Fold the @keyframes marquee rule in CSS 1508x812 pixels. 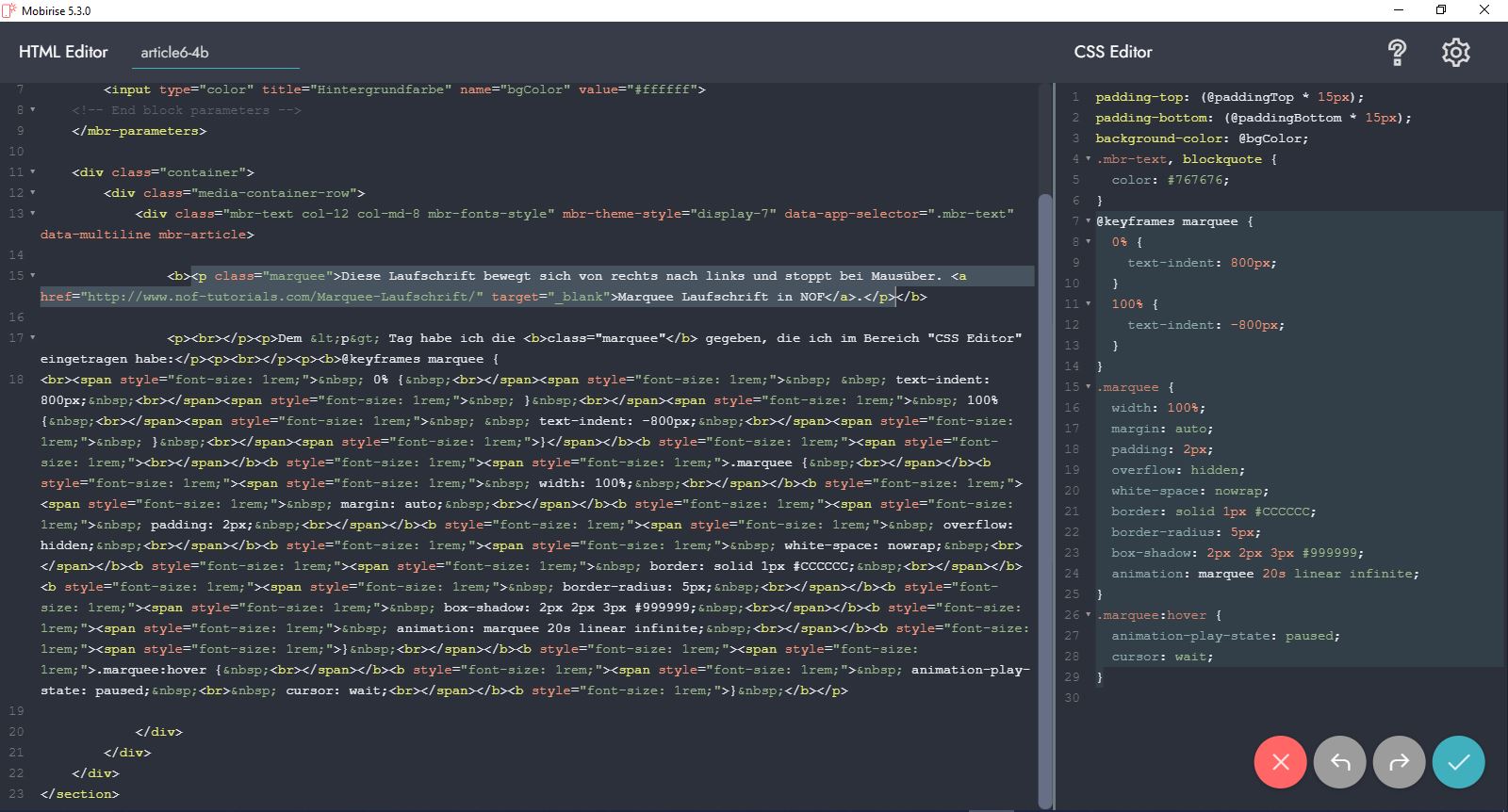pos(1088,221)
